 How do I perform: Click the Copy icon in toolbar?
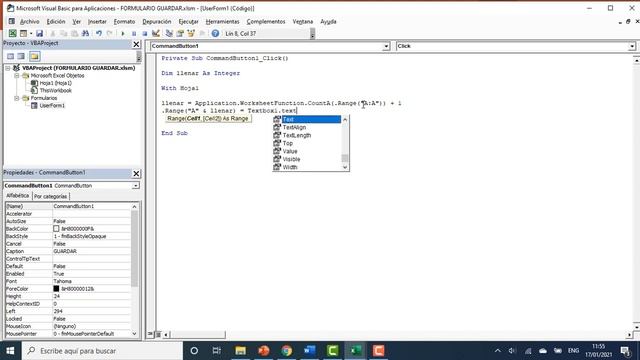coord(63,33)
